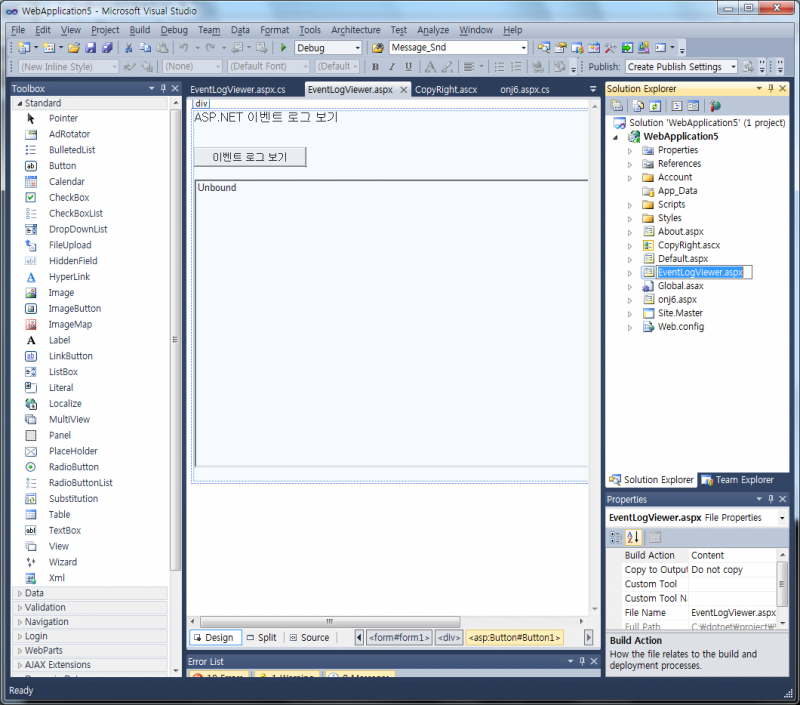The image size is (800, 705).
Task: Switch to Source view
Action: click(x=309, y=638)
